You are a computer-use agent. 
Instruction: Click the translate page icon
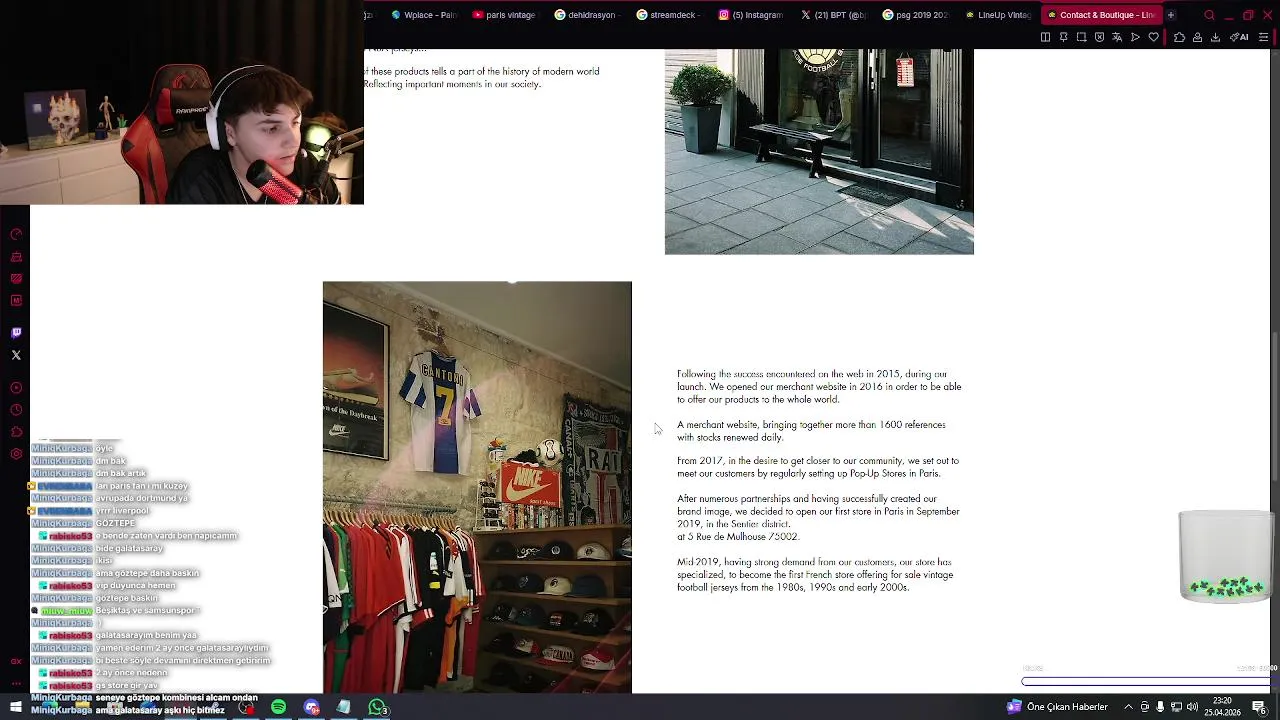[1117, 37]
